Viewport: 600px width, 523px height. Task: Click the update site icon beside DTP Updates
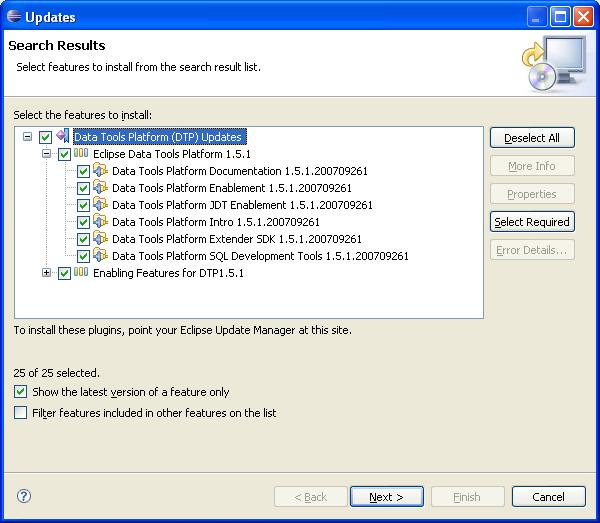[63, 136]
